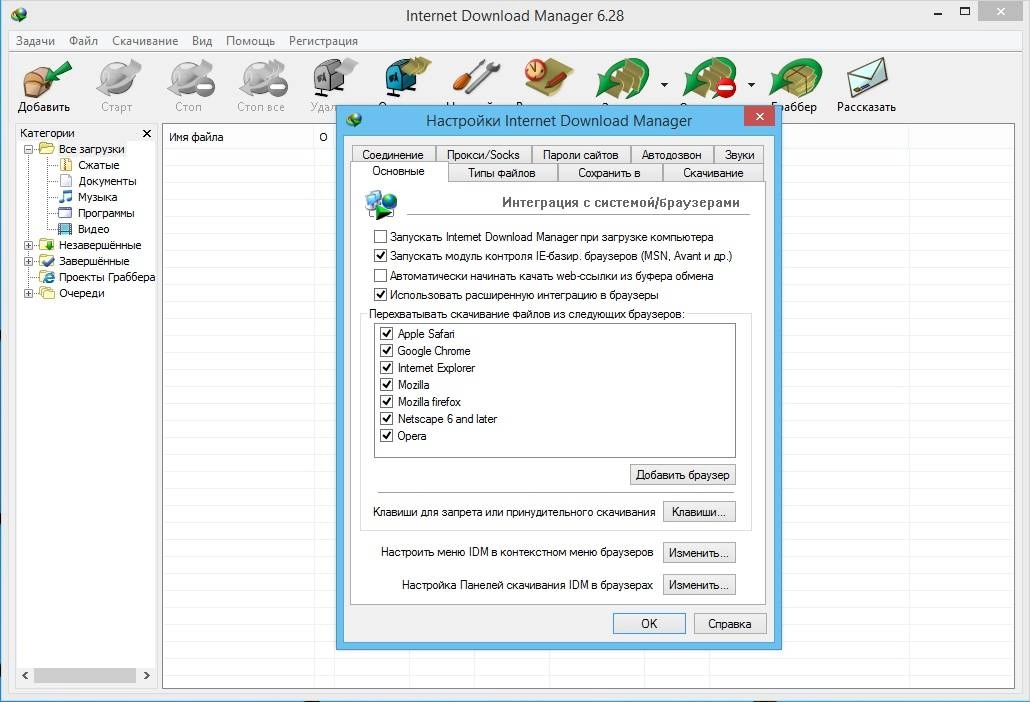
Task: Open the Помощь menu
Action: coord(250,41)
